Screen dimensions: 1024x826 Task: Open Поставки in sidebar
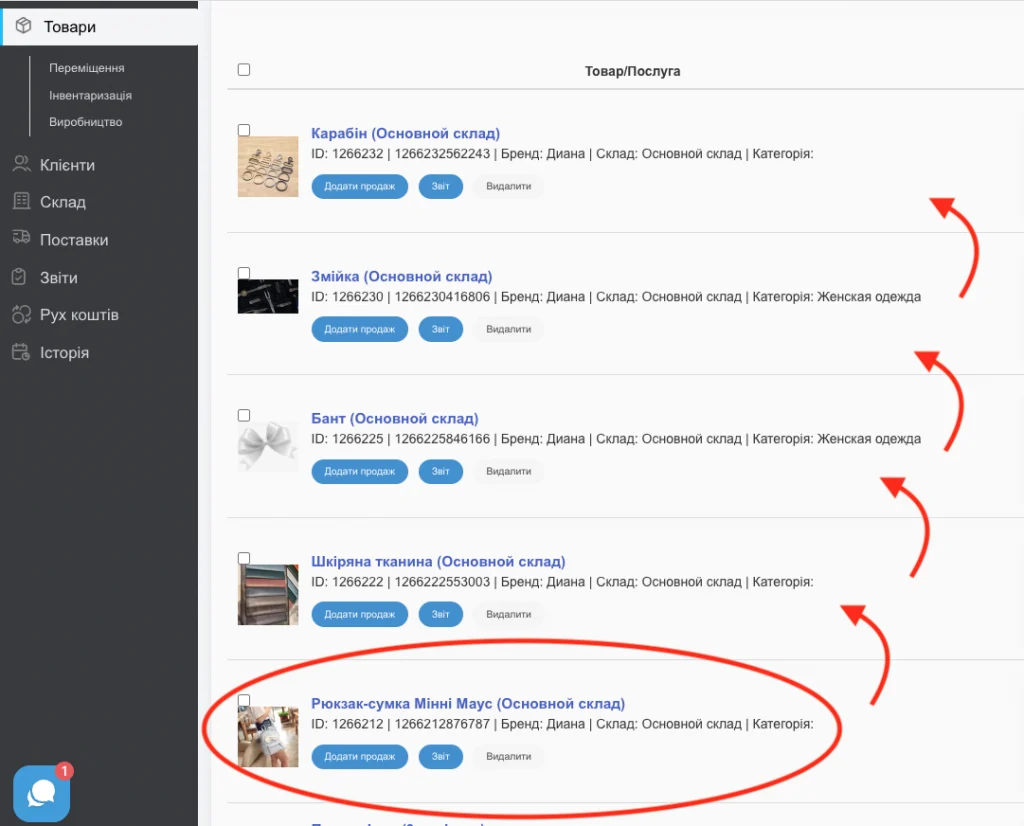click(x=74, y=240)
